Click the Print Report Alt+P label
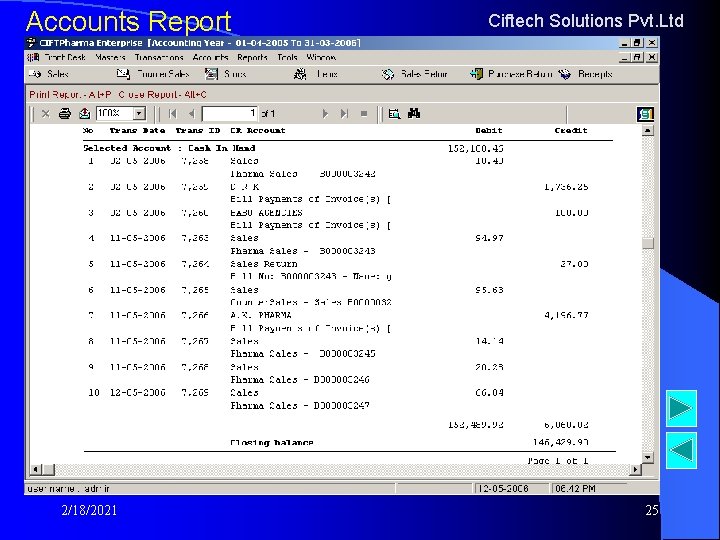Image resolution: width=720 pixels, height=540 pixels. pyautogui.click(x=70, y=95)
